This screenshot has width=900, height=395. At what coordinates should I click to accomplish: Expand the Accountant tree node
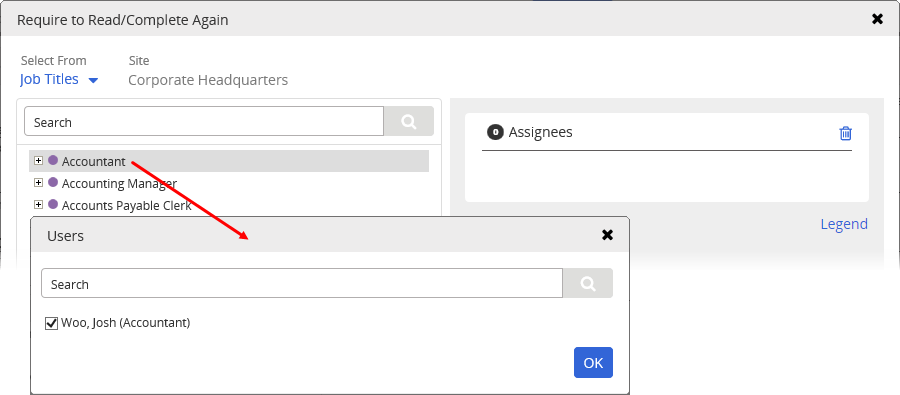coord(38,161)
